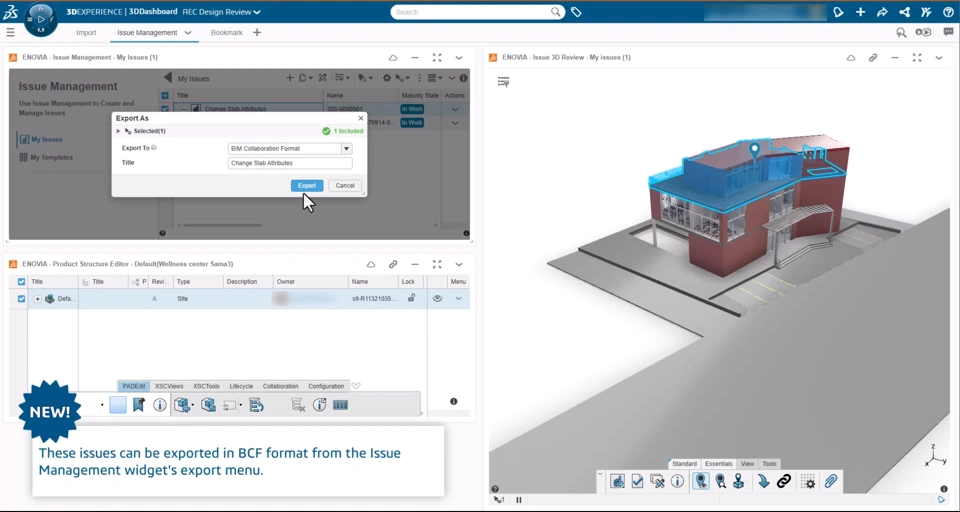Click the attachment paperclip icon in 3D toolbar
Viewport: 960px width, 512px height.
pos(830,481)
